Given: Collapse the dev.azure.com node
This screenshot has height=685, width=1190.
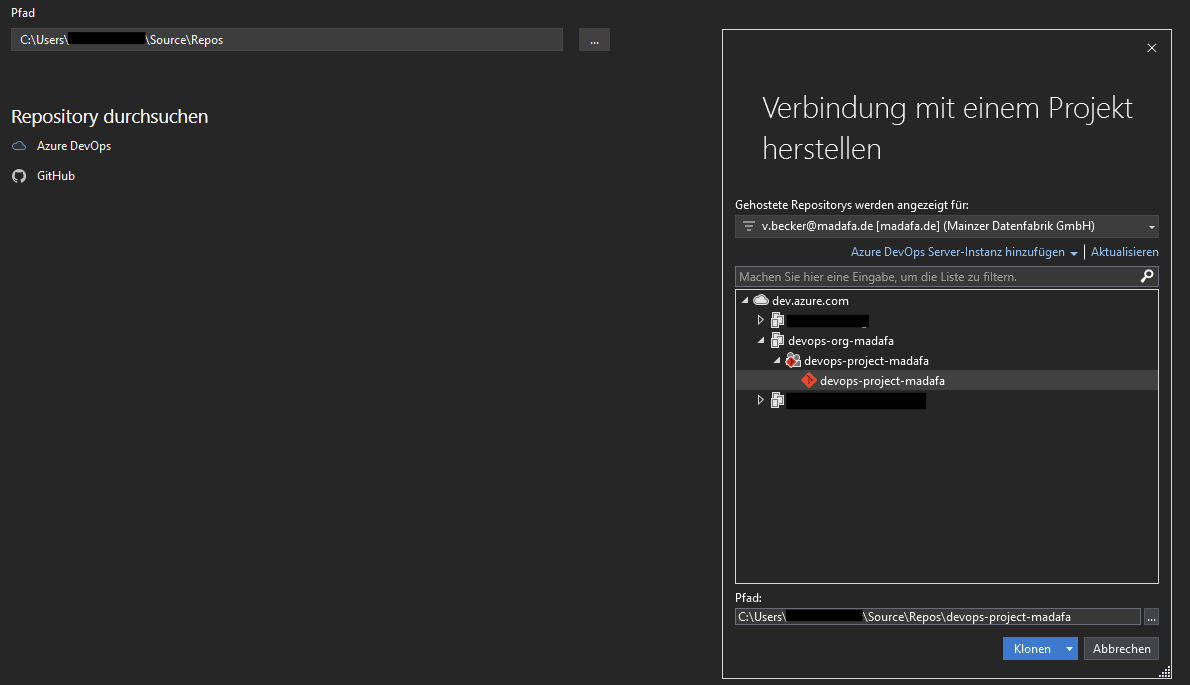Looking at the screenshot, I should coord(745,300).
